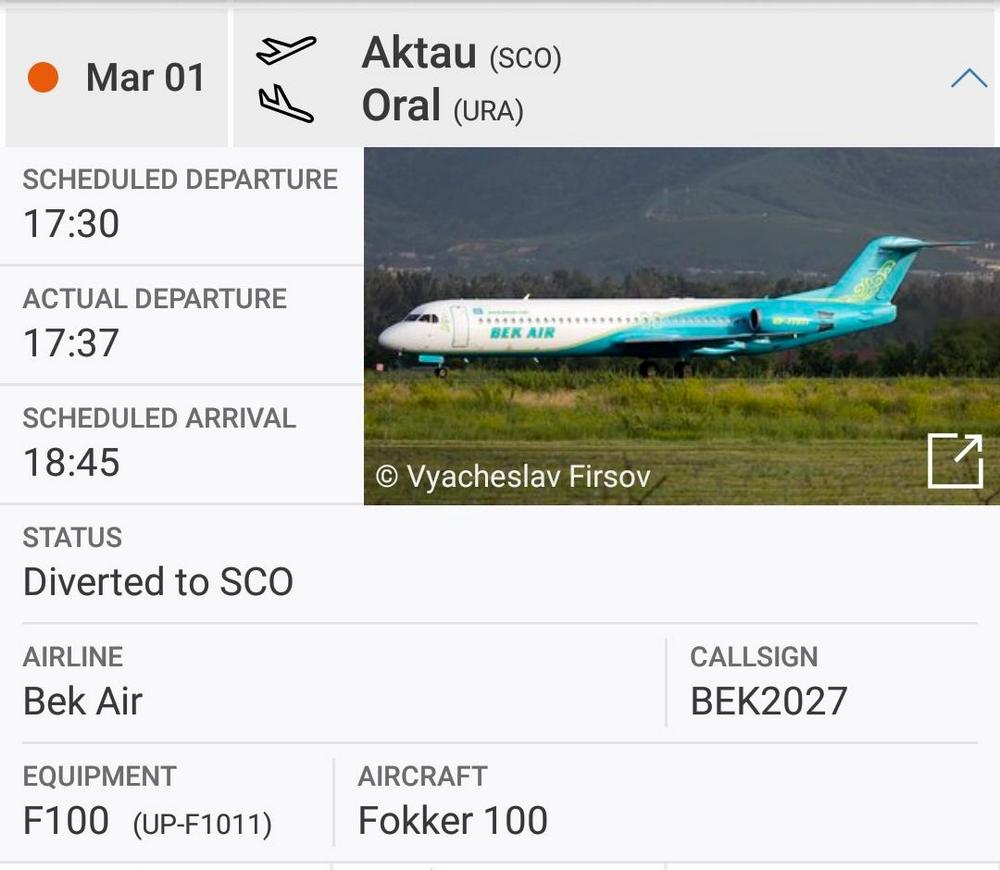The width and height of the screenshot is (1000, 870).
Task: Click the BEK2027 callsign value
Action: pos(768,701)
